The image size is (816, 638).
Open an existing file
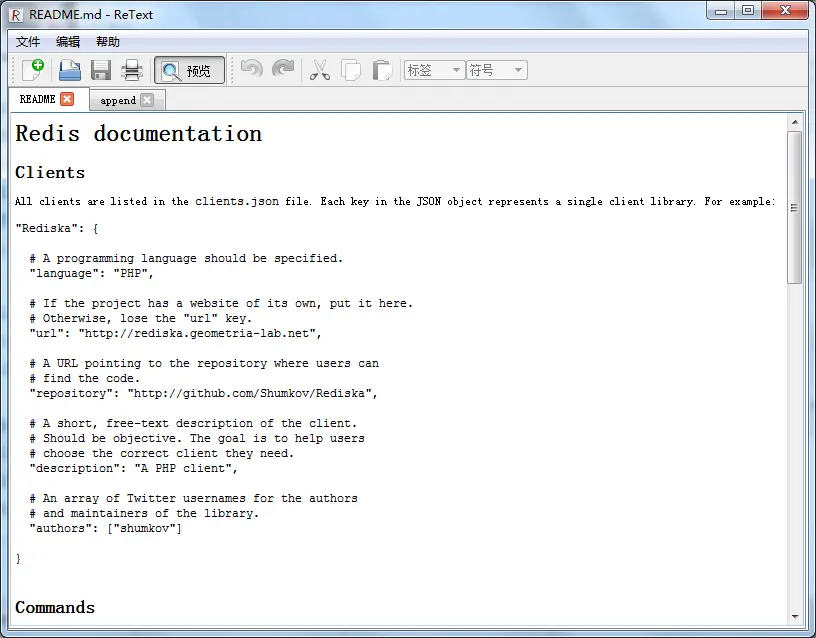(69, 69)
